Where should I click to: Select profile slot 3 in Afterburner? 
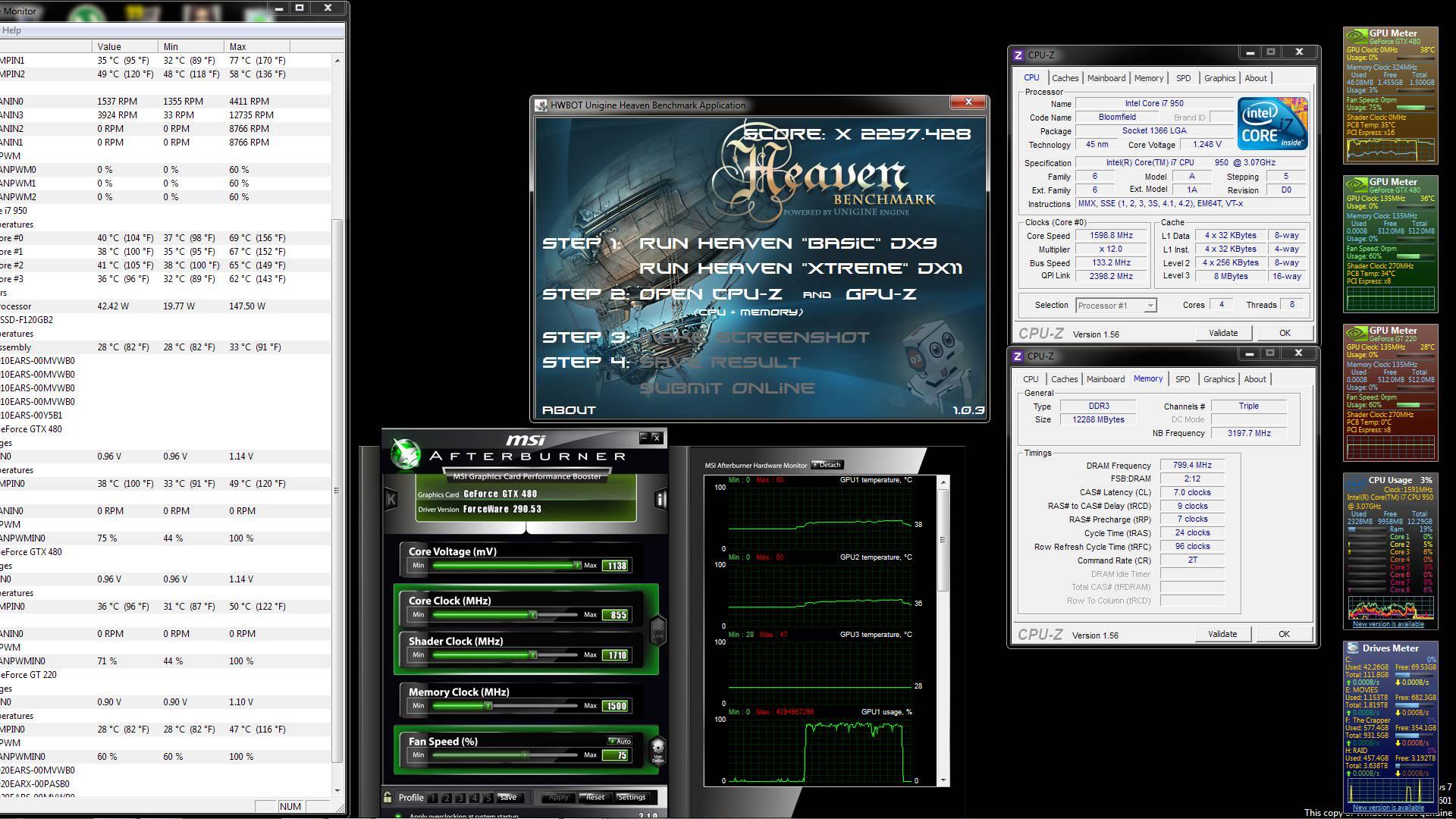pyautogui.click(x=460, y=798)
